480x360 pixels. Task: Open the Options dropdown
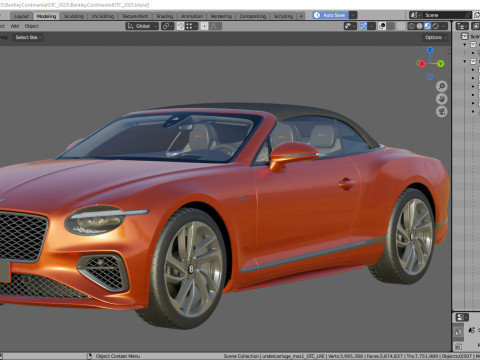point(435,37)
